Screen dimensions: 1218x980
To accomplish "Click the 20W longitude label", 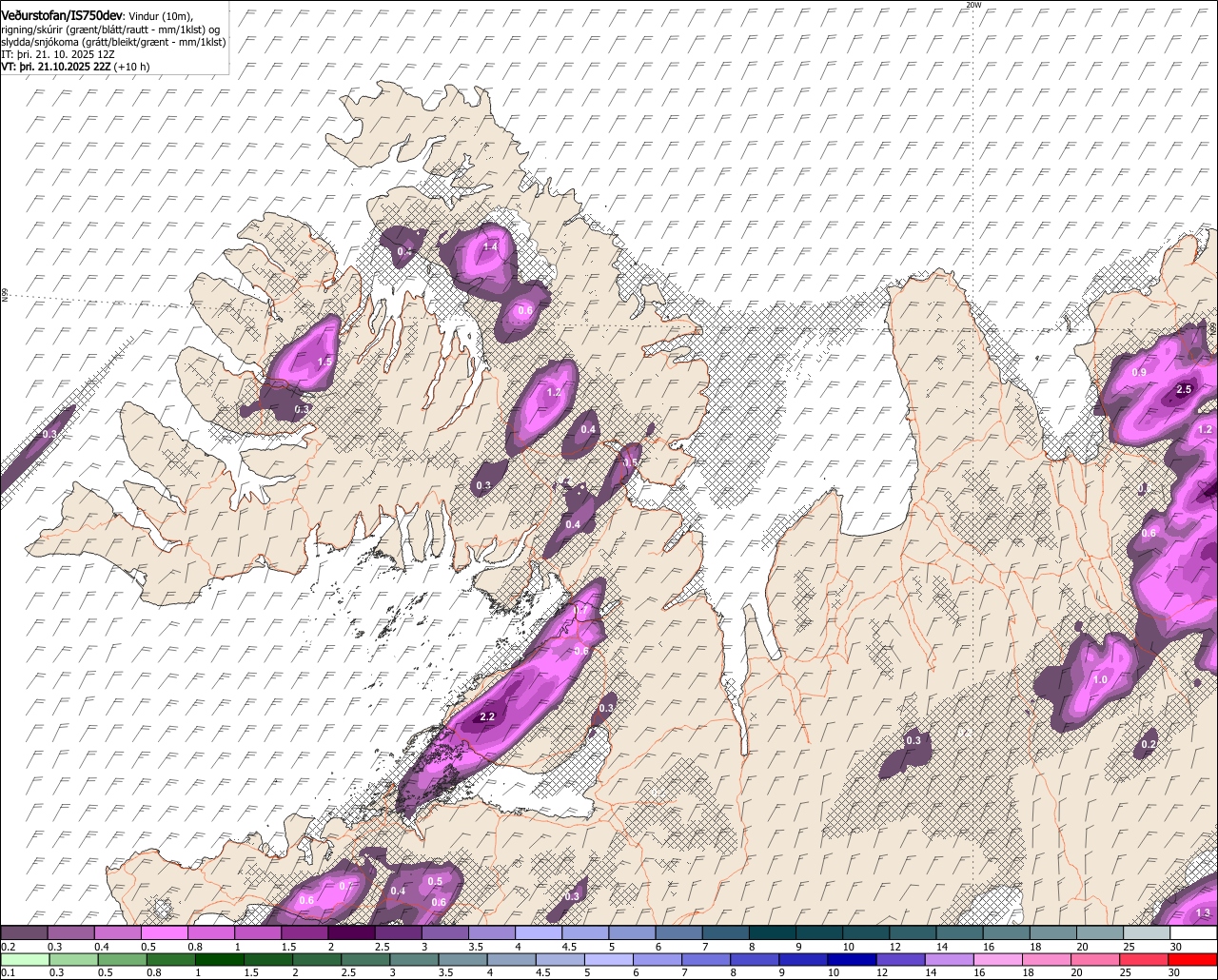I will pos(972,5).
